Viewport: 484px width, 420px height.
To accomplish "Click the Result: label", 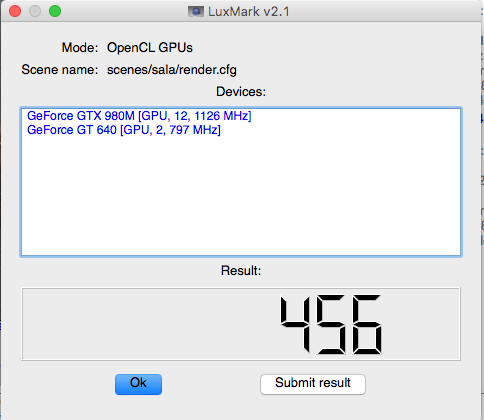I will pyautogui.click(x=241, y=271).
